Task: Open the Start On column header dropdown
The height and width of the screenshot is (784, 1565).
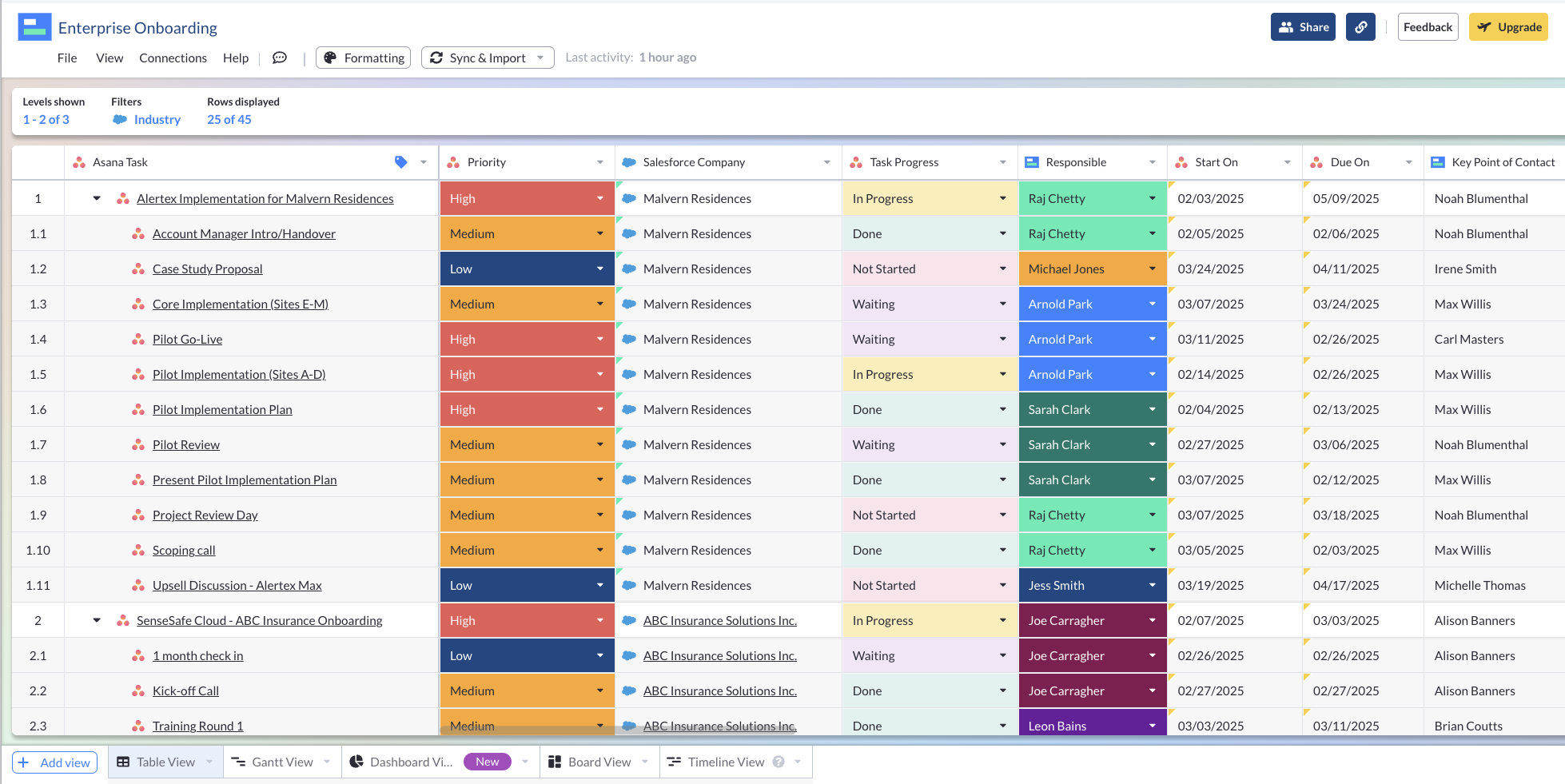Action: point(1288,162)
